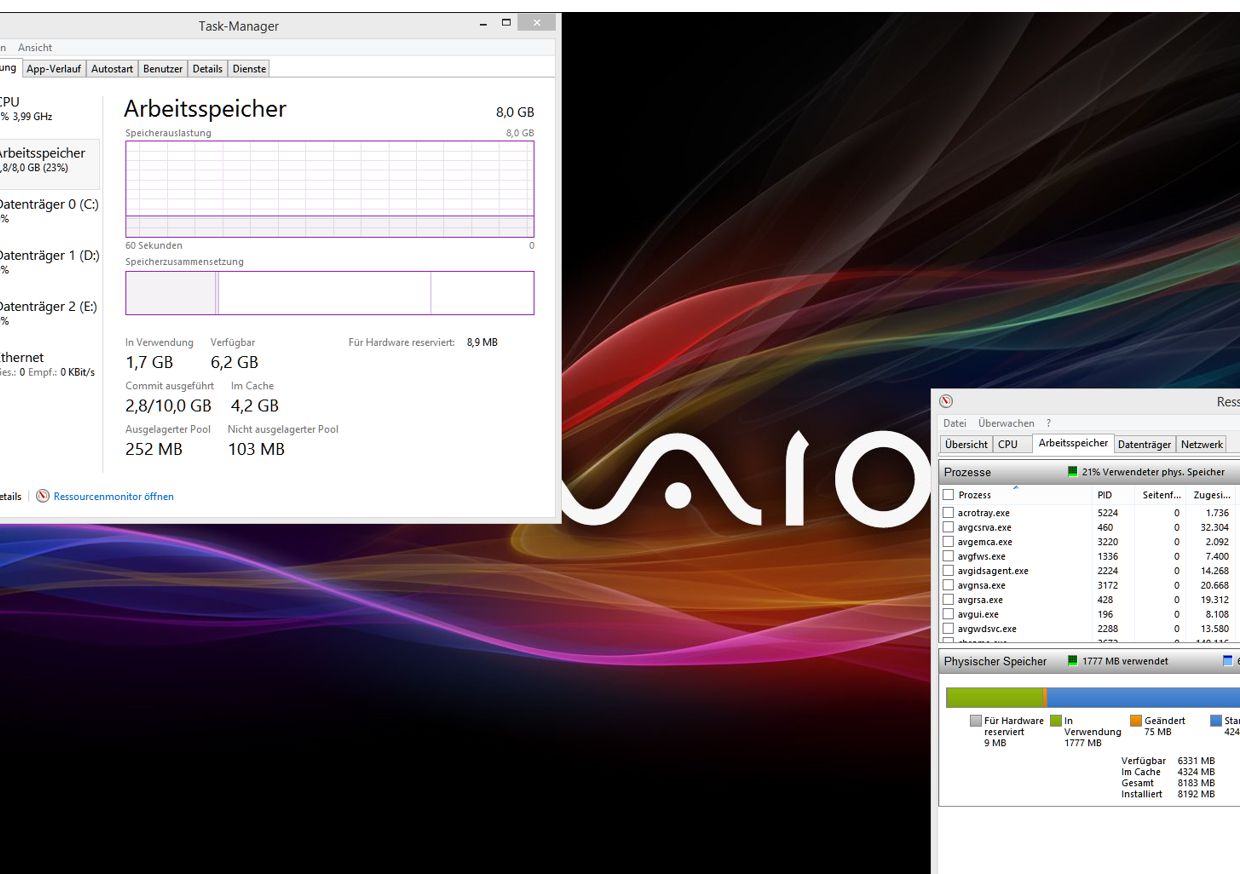Switch to the Autostart tab

[x=112, y=69]
